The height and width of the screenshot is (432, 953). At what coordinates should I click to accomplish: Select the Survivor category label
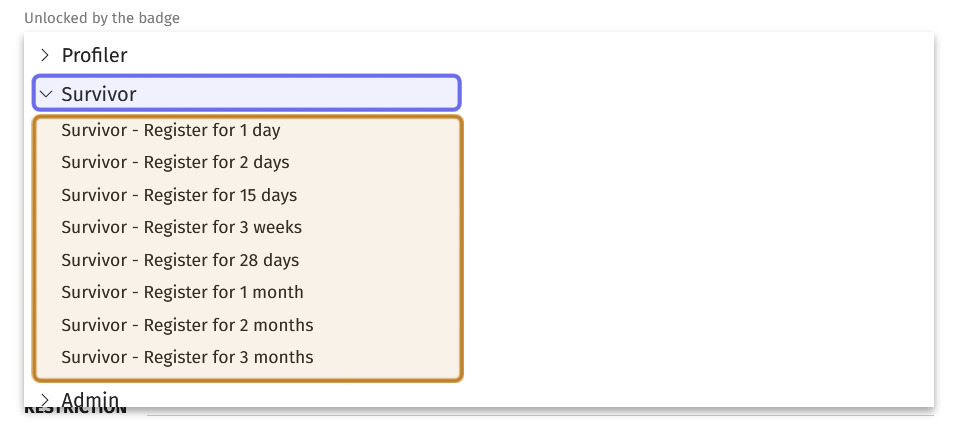tap(99, 94)
